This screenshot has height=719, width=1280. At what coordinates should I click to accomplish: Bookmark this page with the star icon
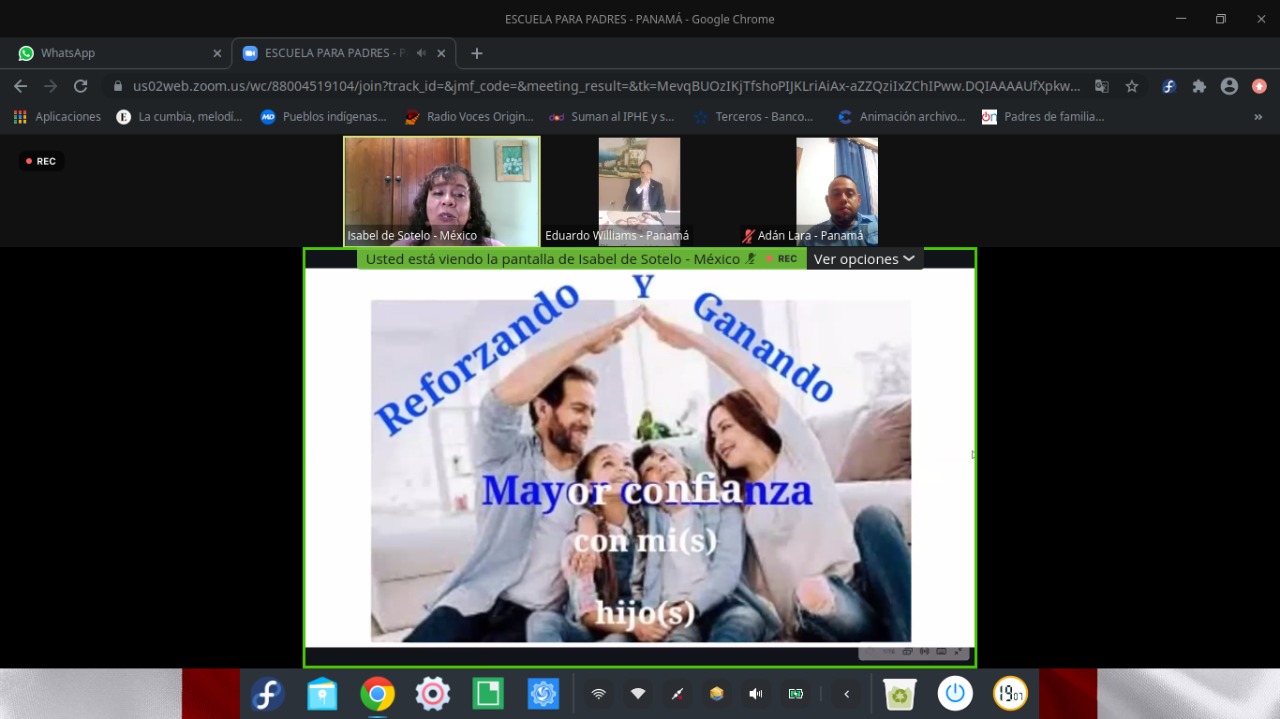point(1132,86)
